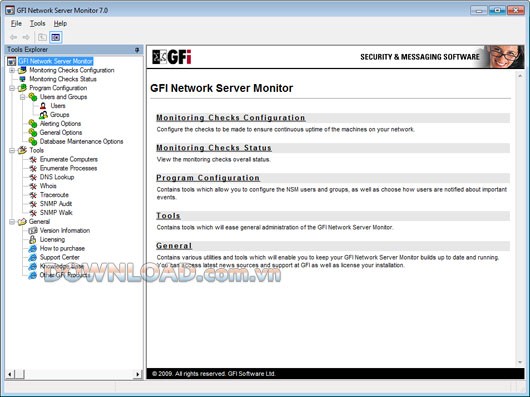Click the Version Information icon
530x397 pixels.
click(x=33, y=230)
